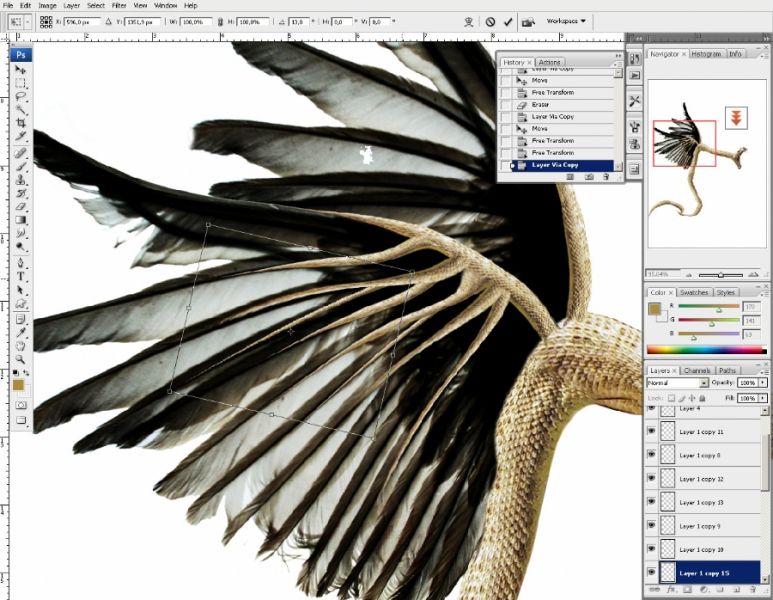Image resolution: width=773 pixels, height=600 pixels.
Task: Hide Layer 1 copy 10
Action: click(x=651, y=549)
